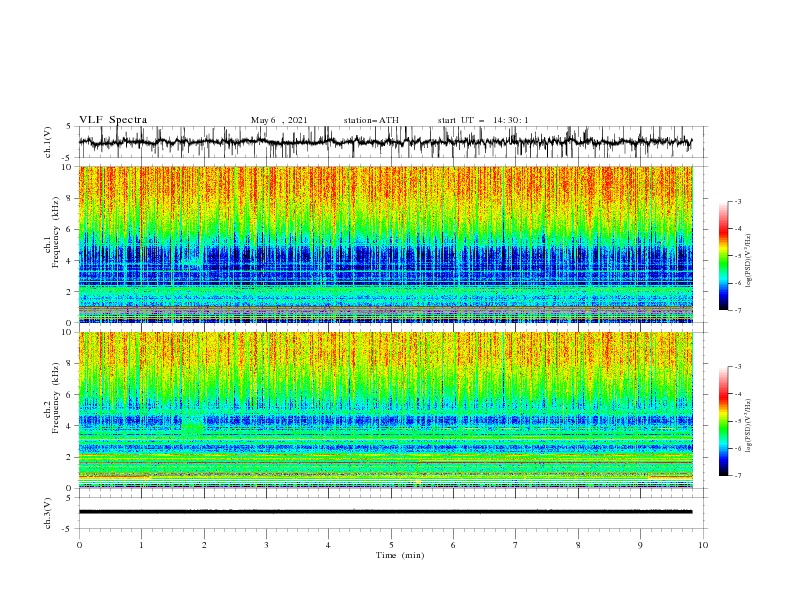Click the ch.1 PSD color scale bar
This screenshot has height=612, width=792.
(723, 256)
